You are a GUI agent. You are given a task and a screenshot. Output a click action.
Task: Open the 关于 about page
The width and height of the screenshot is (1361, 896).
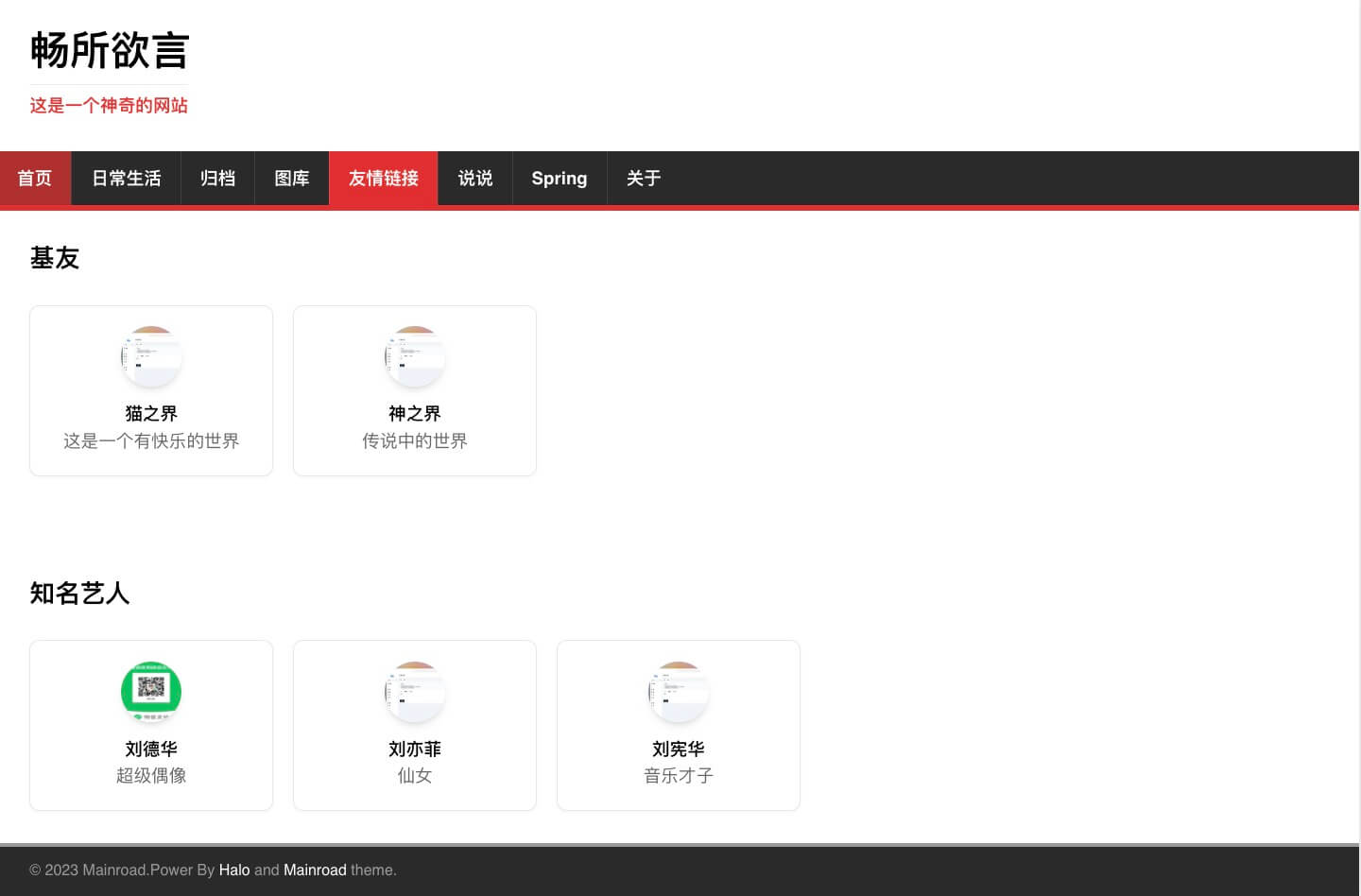coord(644,178)
